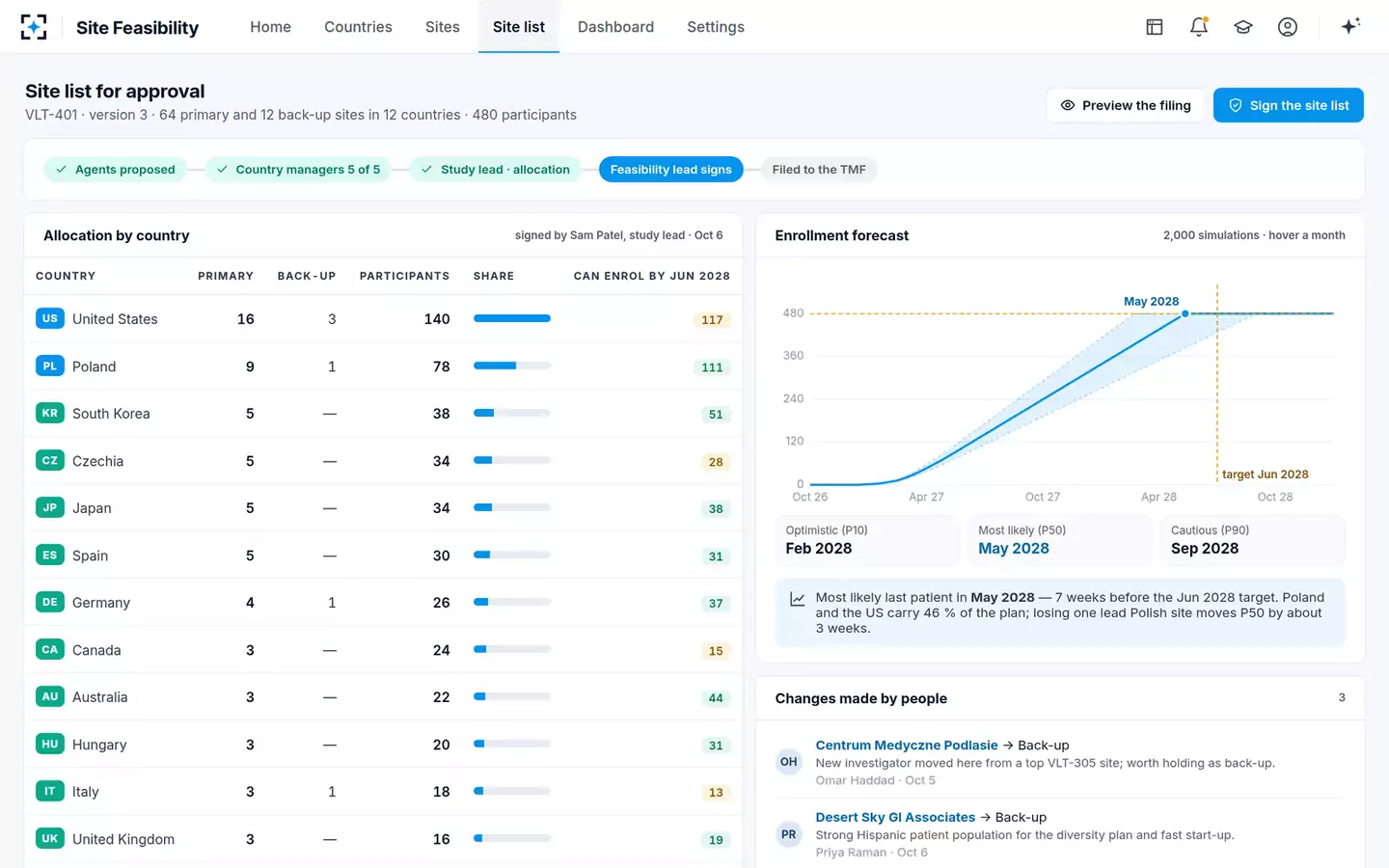The width and height of the screenshot is (1389, 868).
Task: Sort by the Participants column header
Action: [x=404, y=276]
